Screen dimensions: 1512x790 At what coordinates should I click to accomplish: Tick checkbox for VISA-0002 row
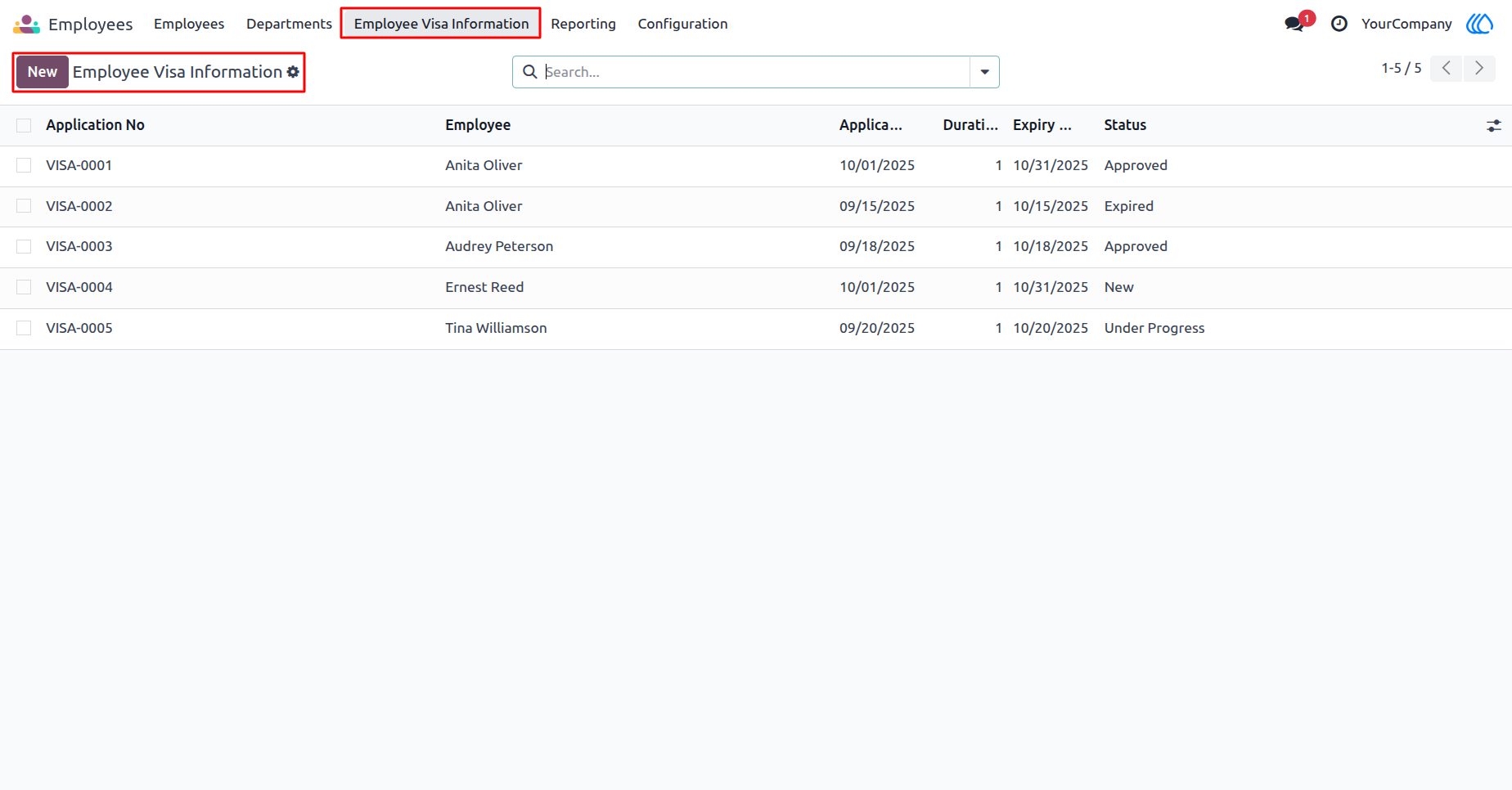click(24, 206)
